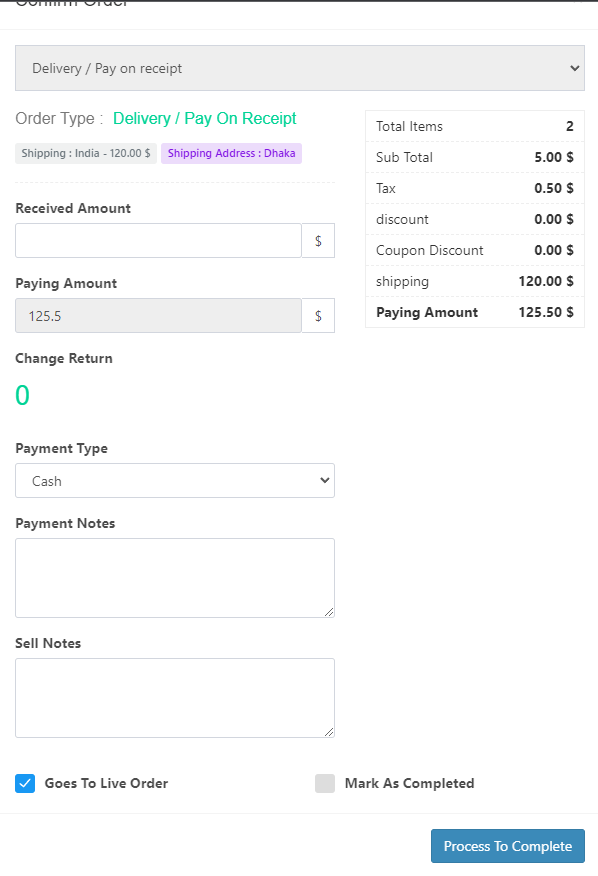Screen dimensions: 598x876
Task: Enable the Goes To Live Order checkbox
Action: (x=25, y=783)
